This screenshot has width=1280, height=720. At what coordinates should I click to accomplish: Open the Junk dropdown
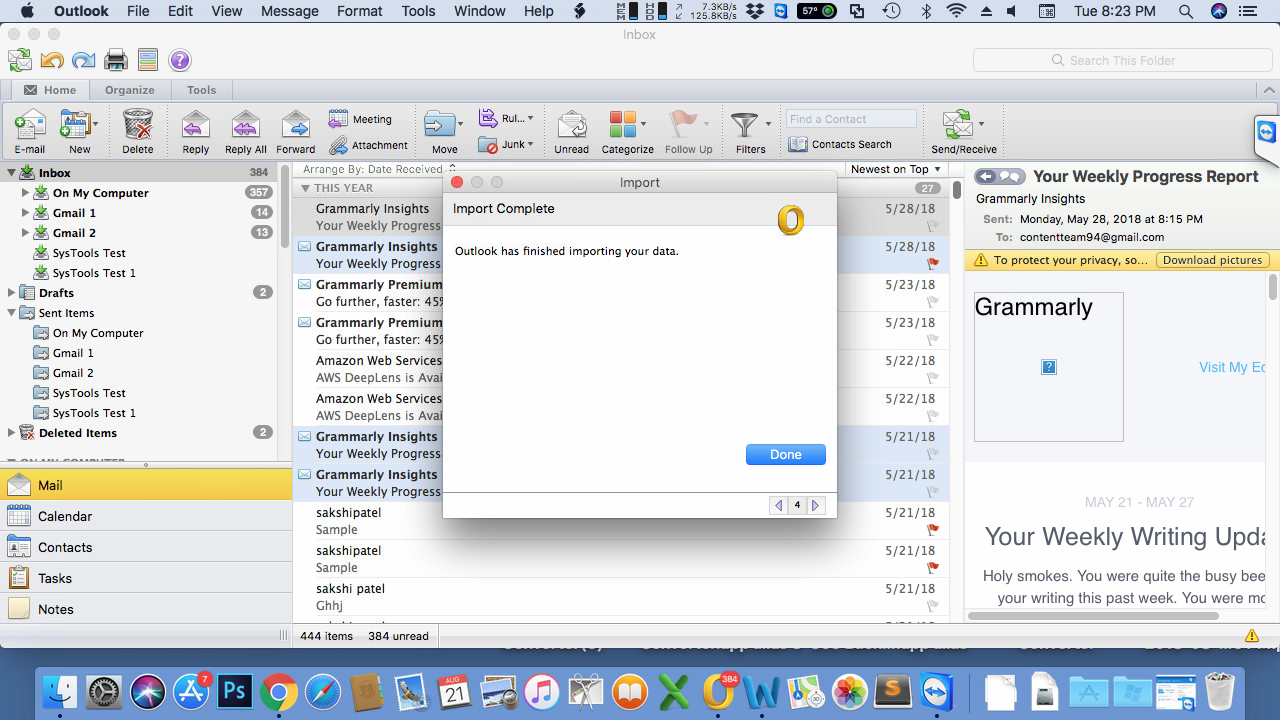click(x=506, y=144)
